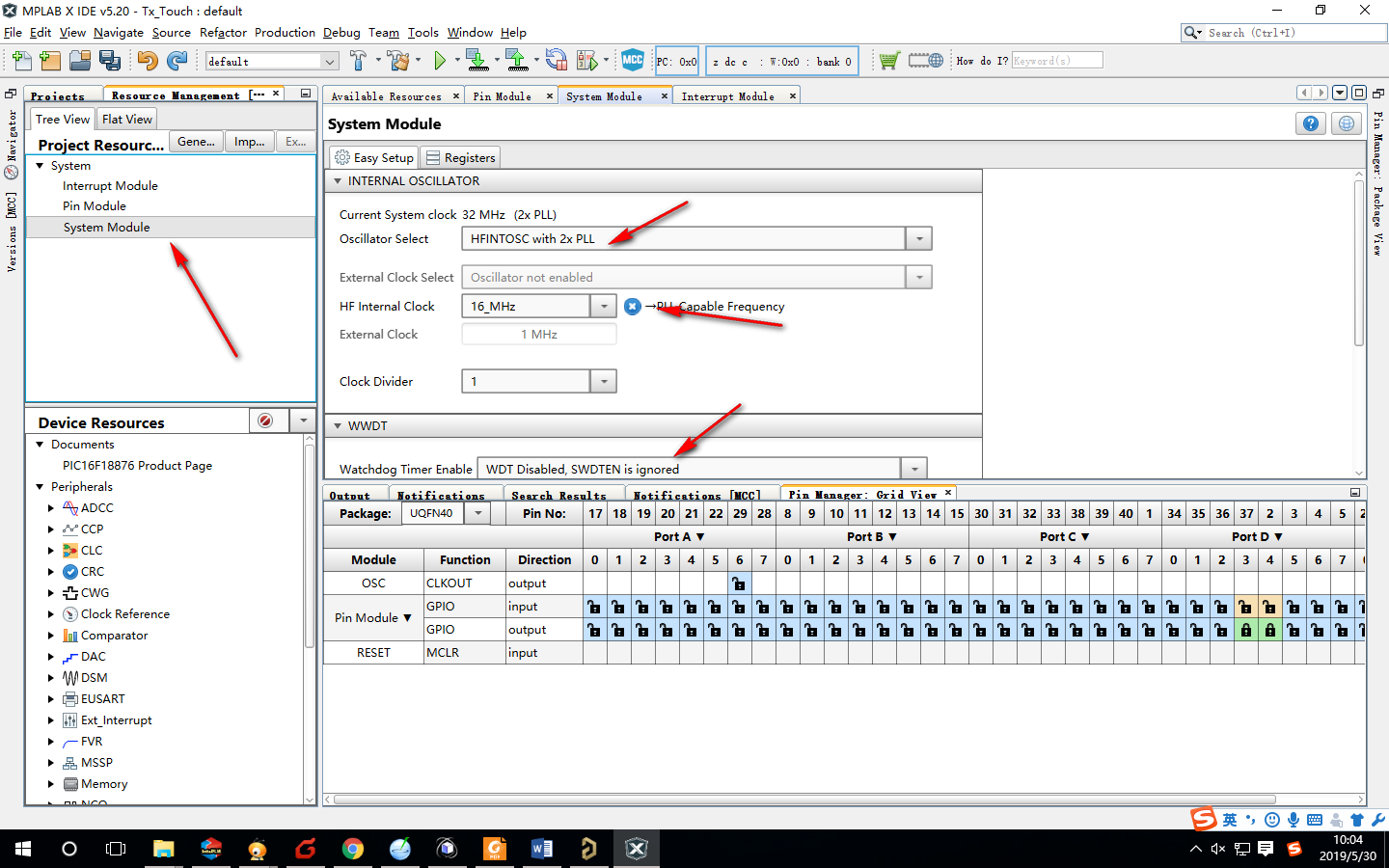Open the PIC16F18876 Product Page link

pyautogui.click(x=138, y=466)
